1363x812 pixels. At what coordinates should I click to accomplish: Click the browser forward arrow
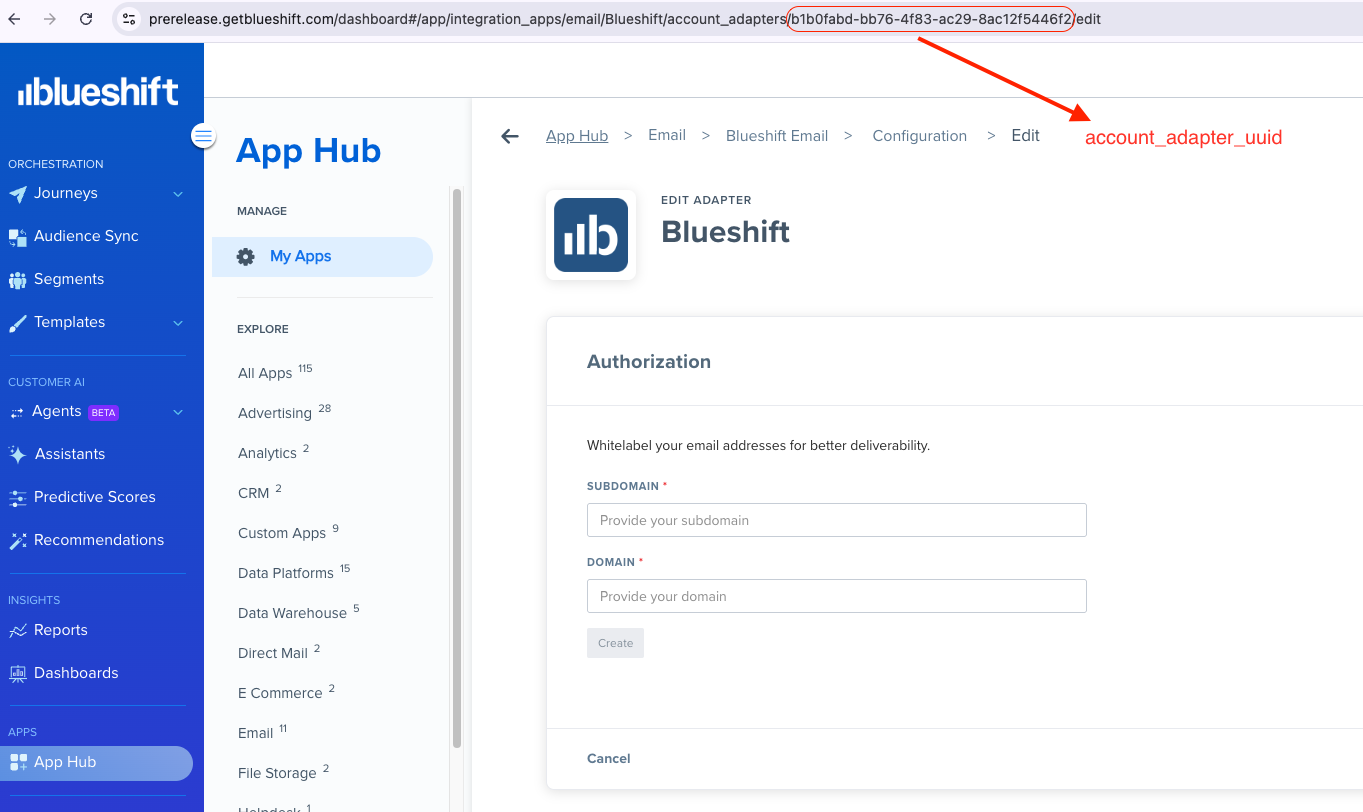click(50, 19)
